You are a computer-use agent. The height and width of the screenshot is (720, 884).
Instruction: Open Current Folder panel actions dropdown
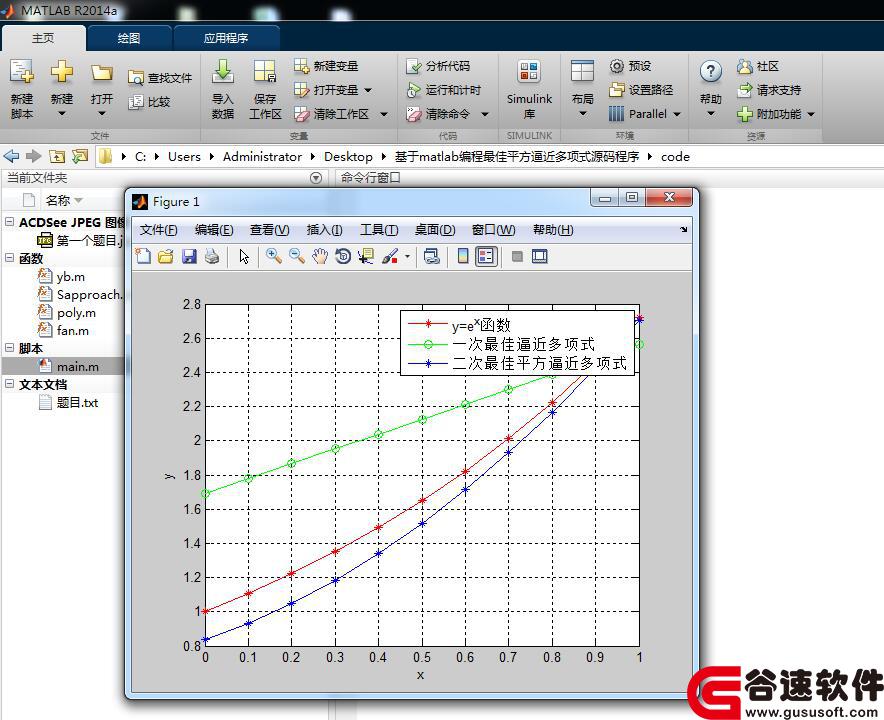pos(316,178)
